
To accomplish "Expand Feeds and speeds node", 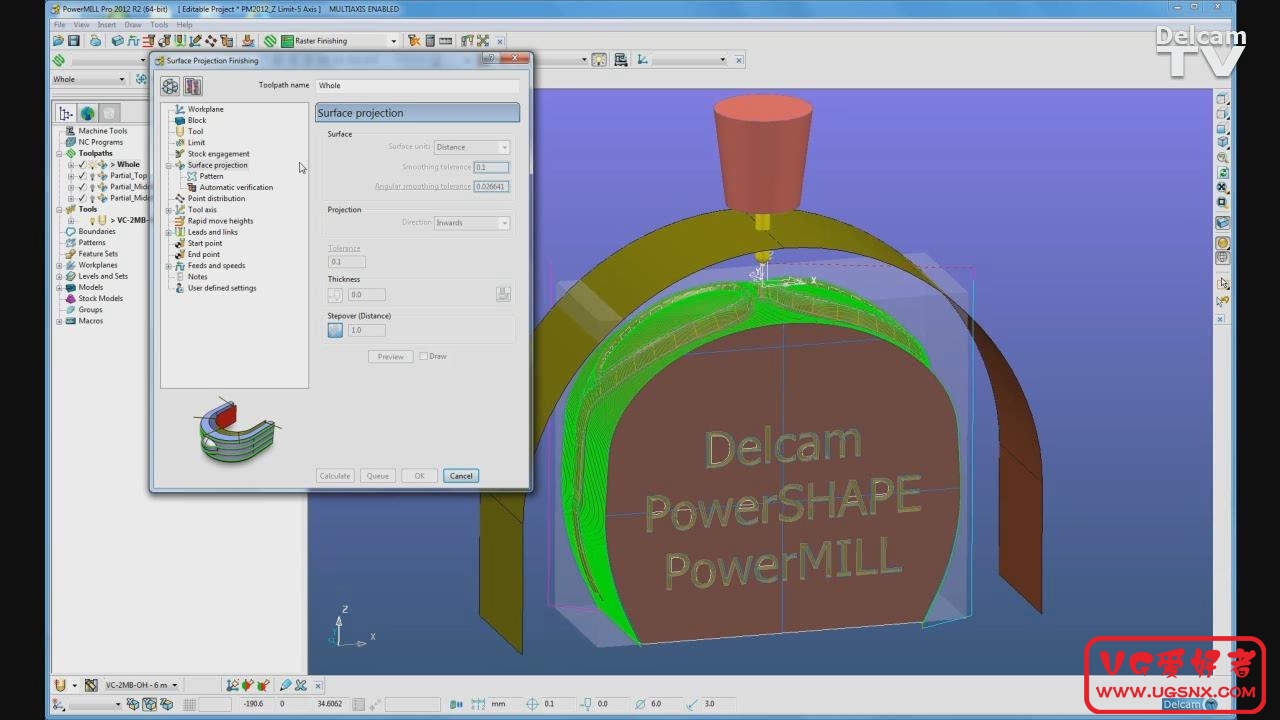I will tap(169, 266).
